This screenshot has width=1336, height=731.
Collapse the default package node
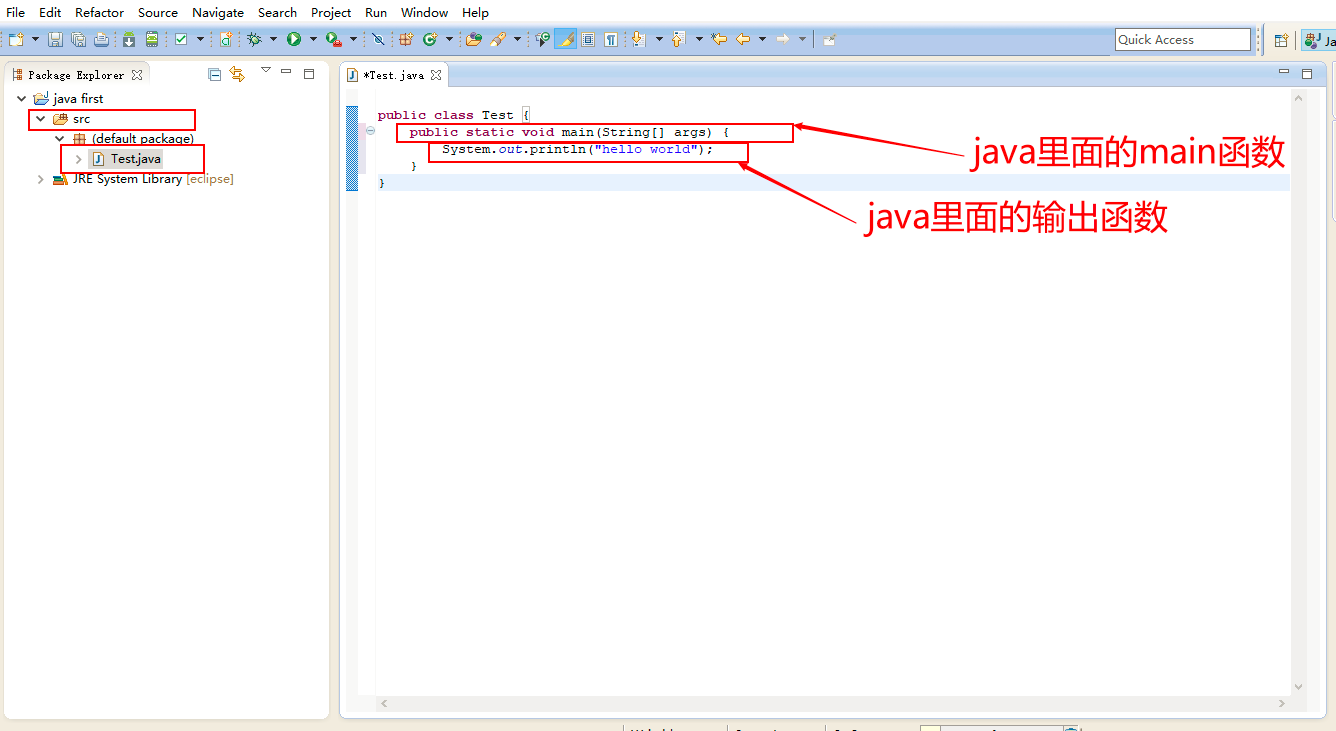pyautogui.click(x=60, y=138)
